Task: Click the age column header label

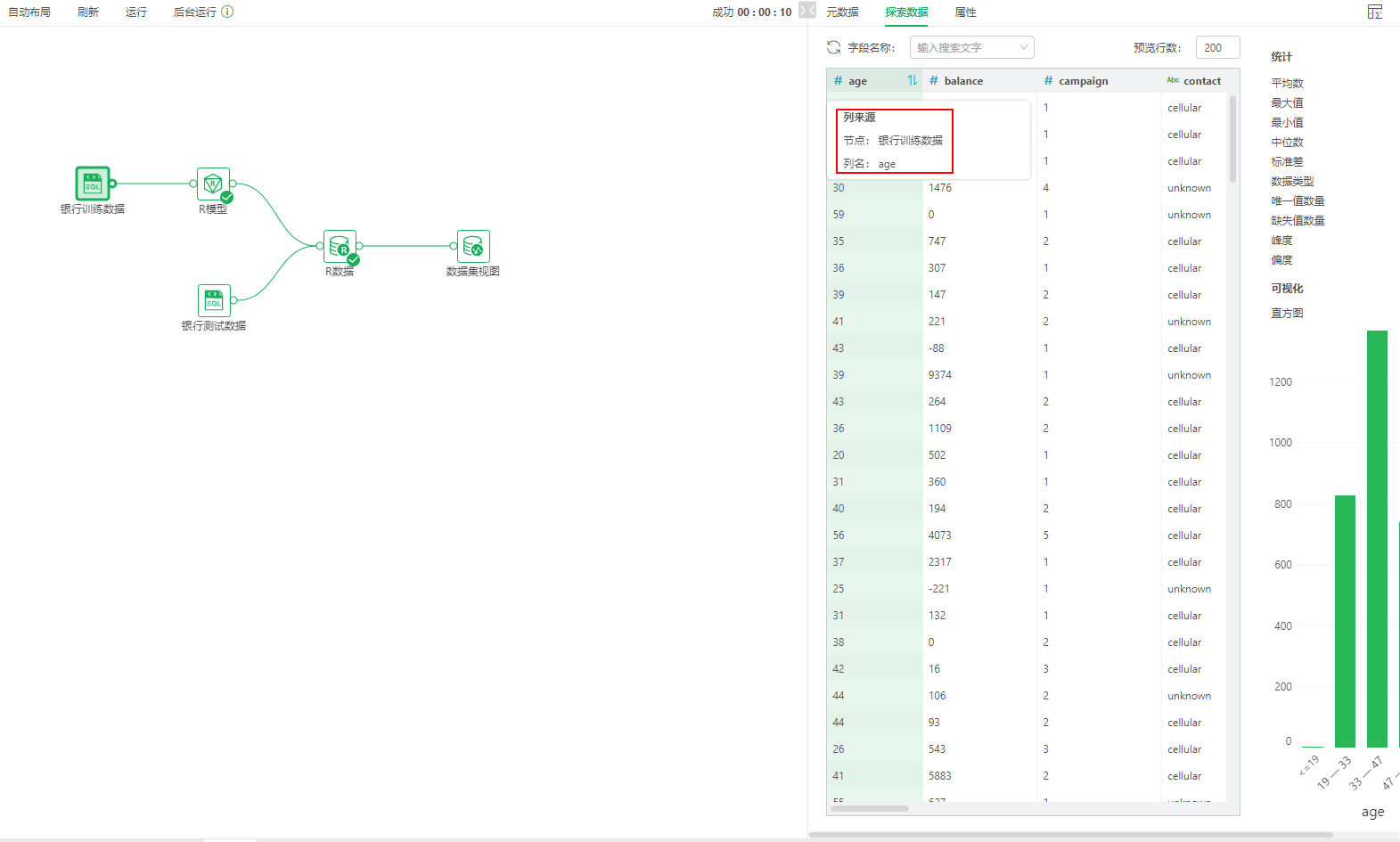Action: 857,81
